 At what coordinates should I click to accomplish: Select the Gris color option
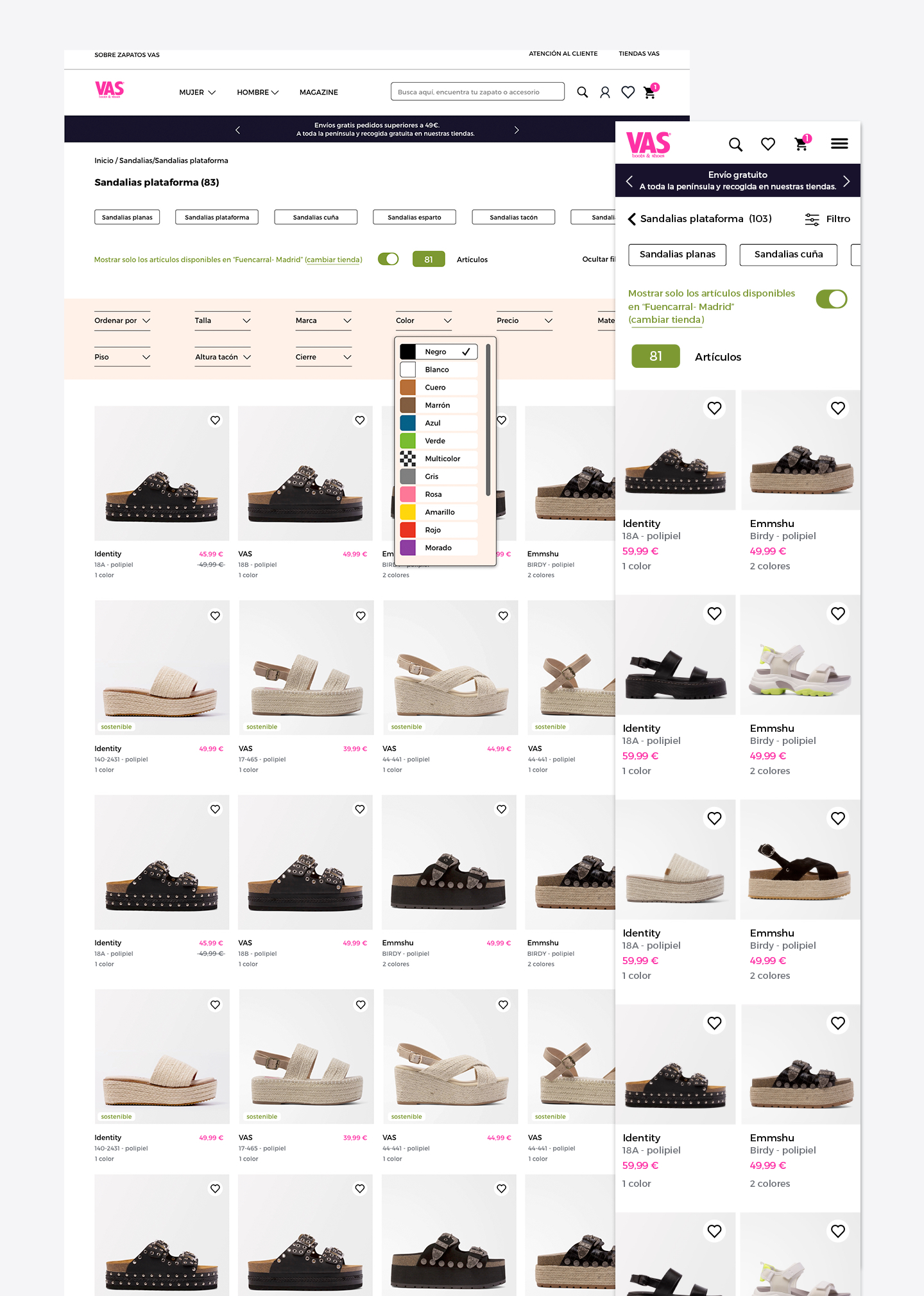pos(438,477)
